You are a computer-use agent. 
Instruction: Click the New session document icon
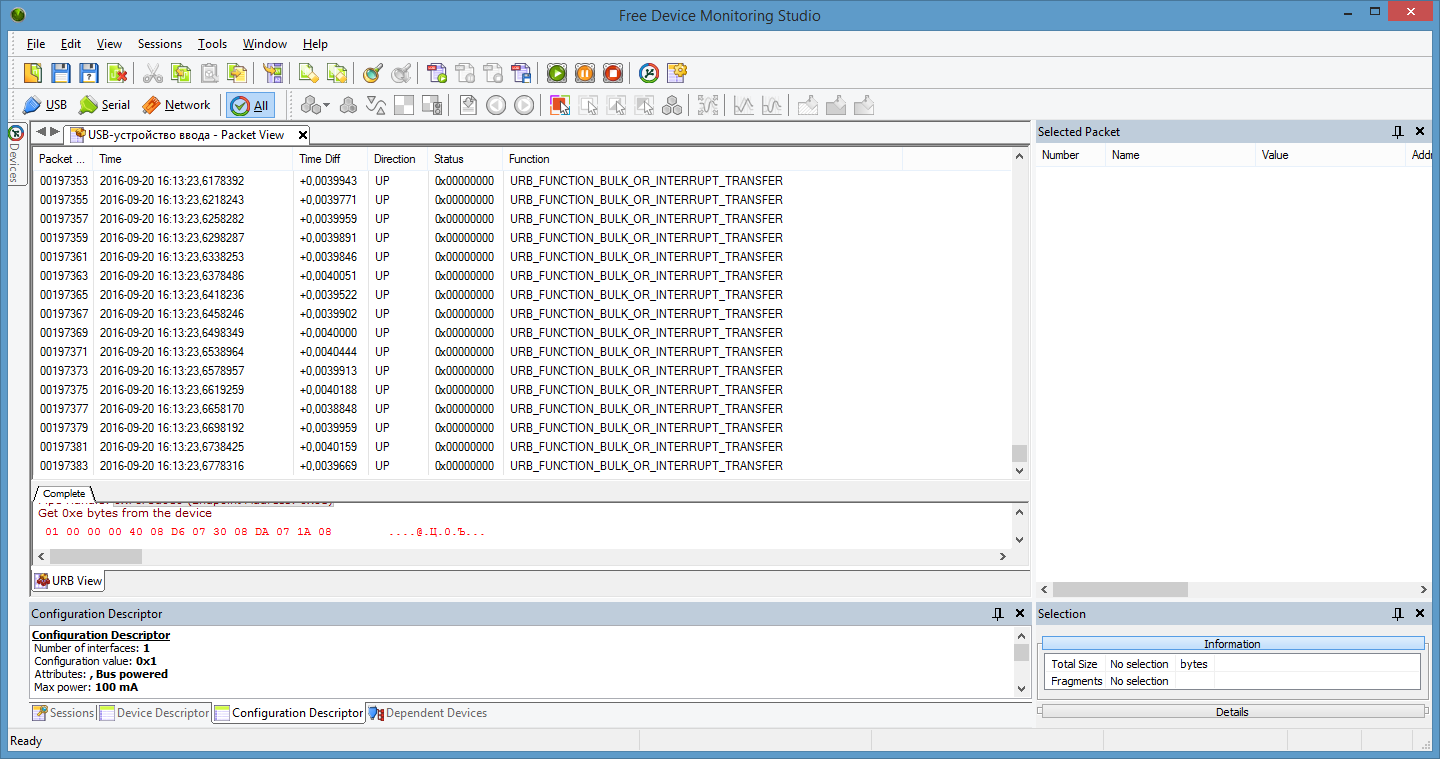(x=33, y=73)
